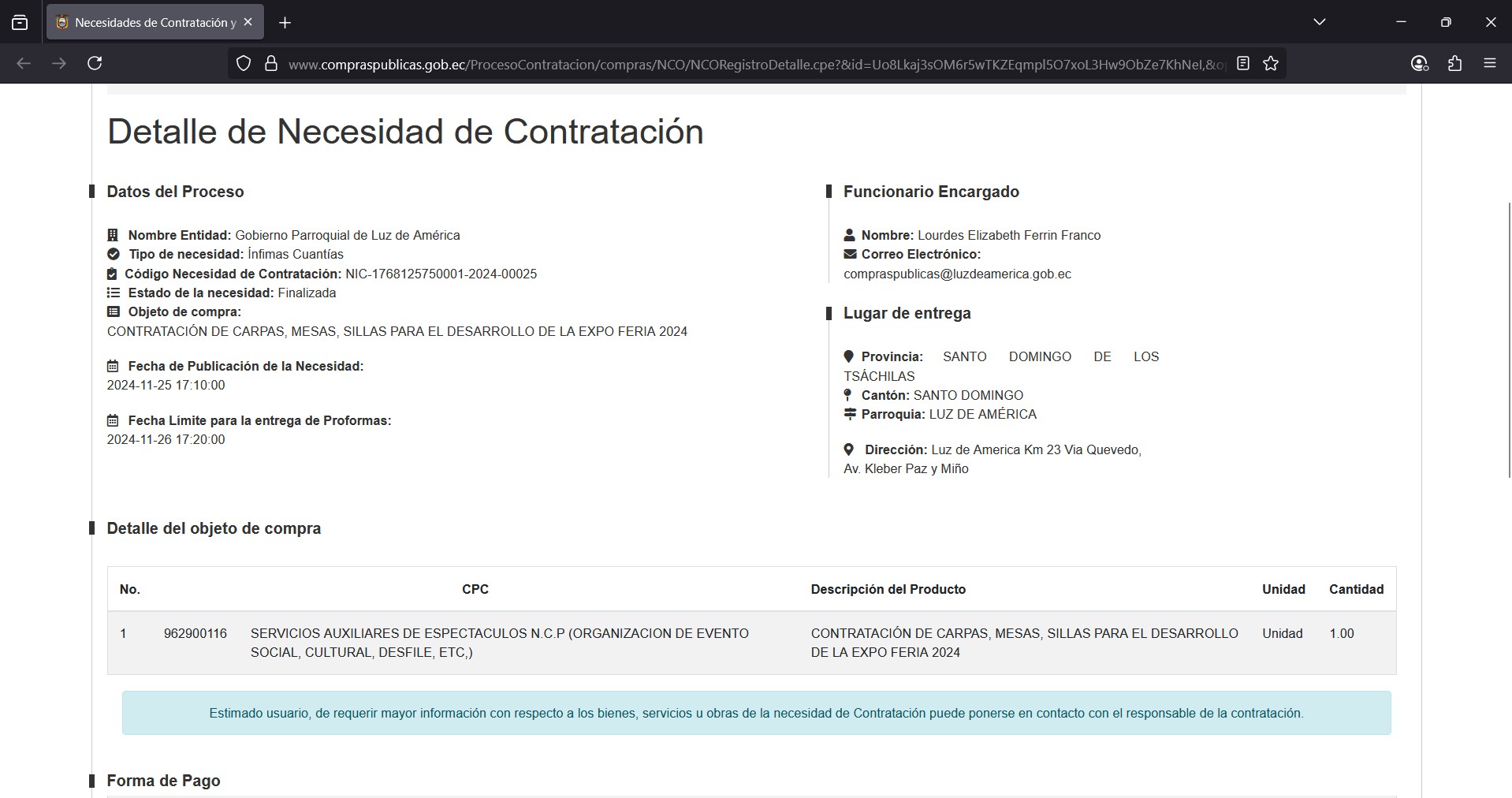Click email compraspublicas@luzdeamerica.gob.ec

click(957, 274)
